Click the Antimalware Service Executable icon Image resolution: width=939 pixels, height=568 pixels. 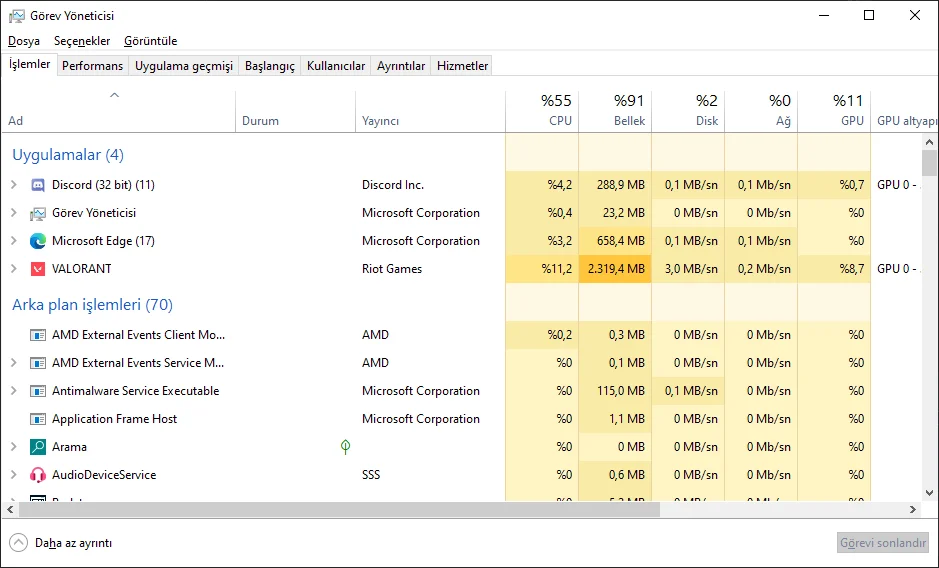coord(38,391)
